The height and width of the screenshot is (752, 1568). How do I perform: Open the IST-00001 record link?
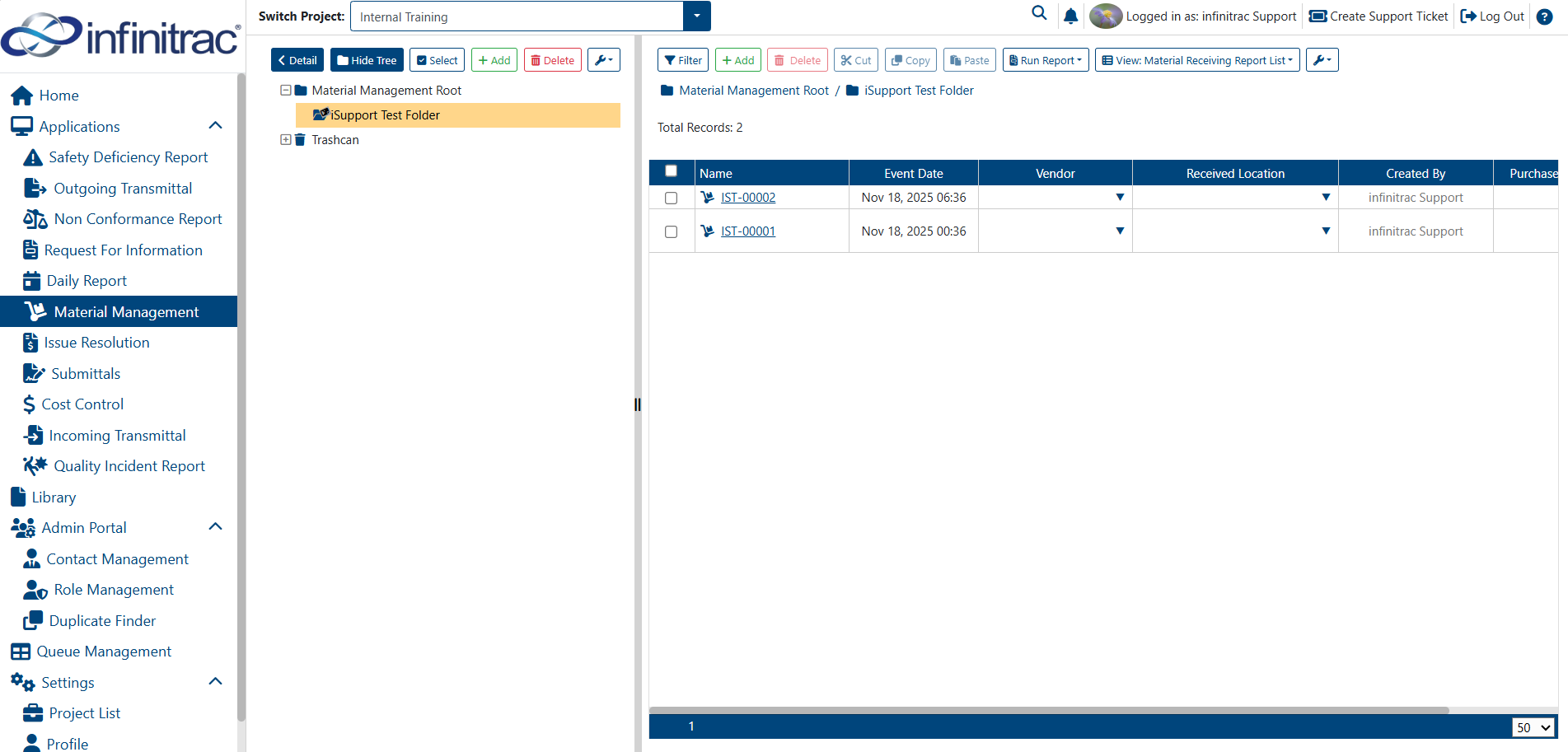coord(747,231)
